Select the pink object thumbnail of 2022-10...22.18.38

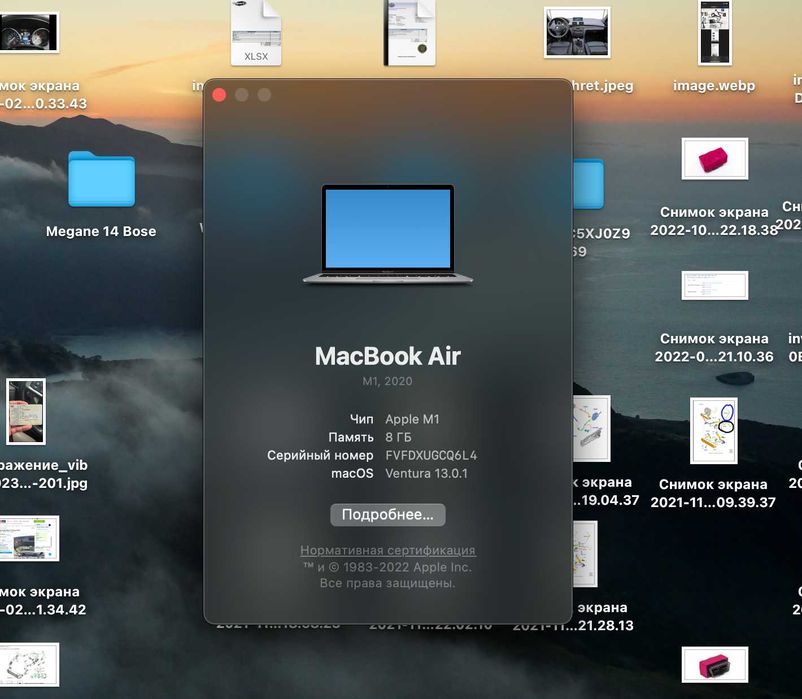[x=715, y=159]
